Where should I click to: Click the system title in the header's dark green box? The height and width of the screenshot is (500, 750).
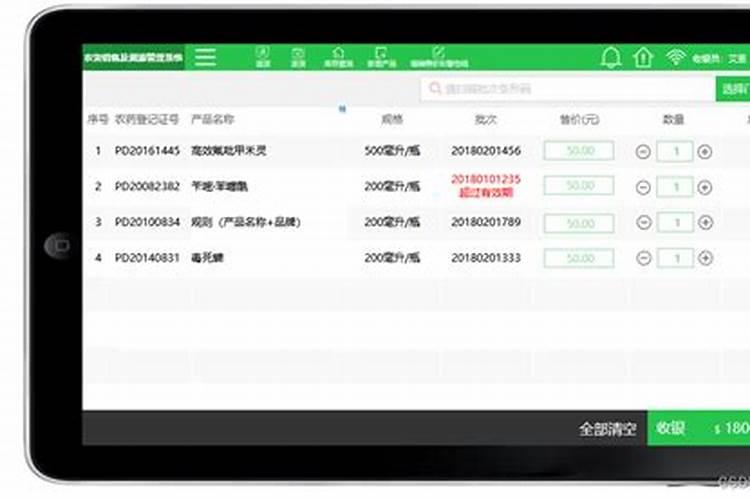[x=133, y=57]
